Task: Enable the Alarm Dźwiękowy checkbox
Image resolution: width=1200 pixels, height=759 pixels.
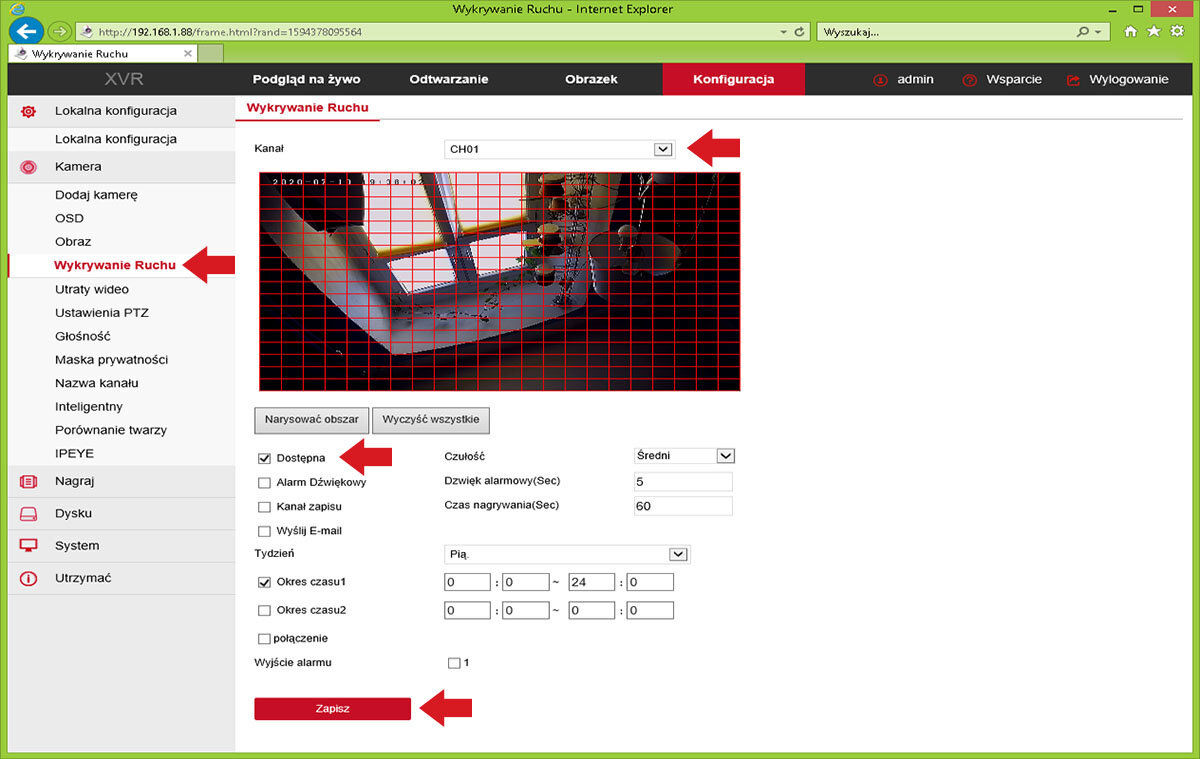Action: [x=265, y=483]
